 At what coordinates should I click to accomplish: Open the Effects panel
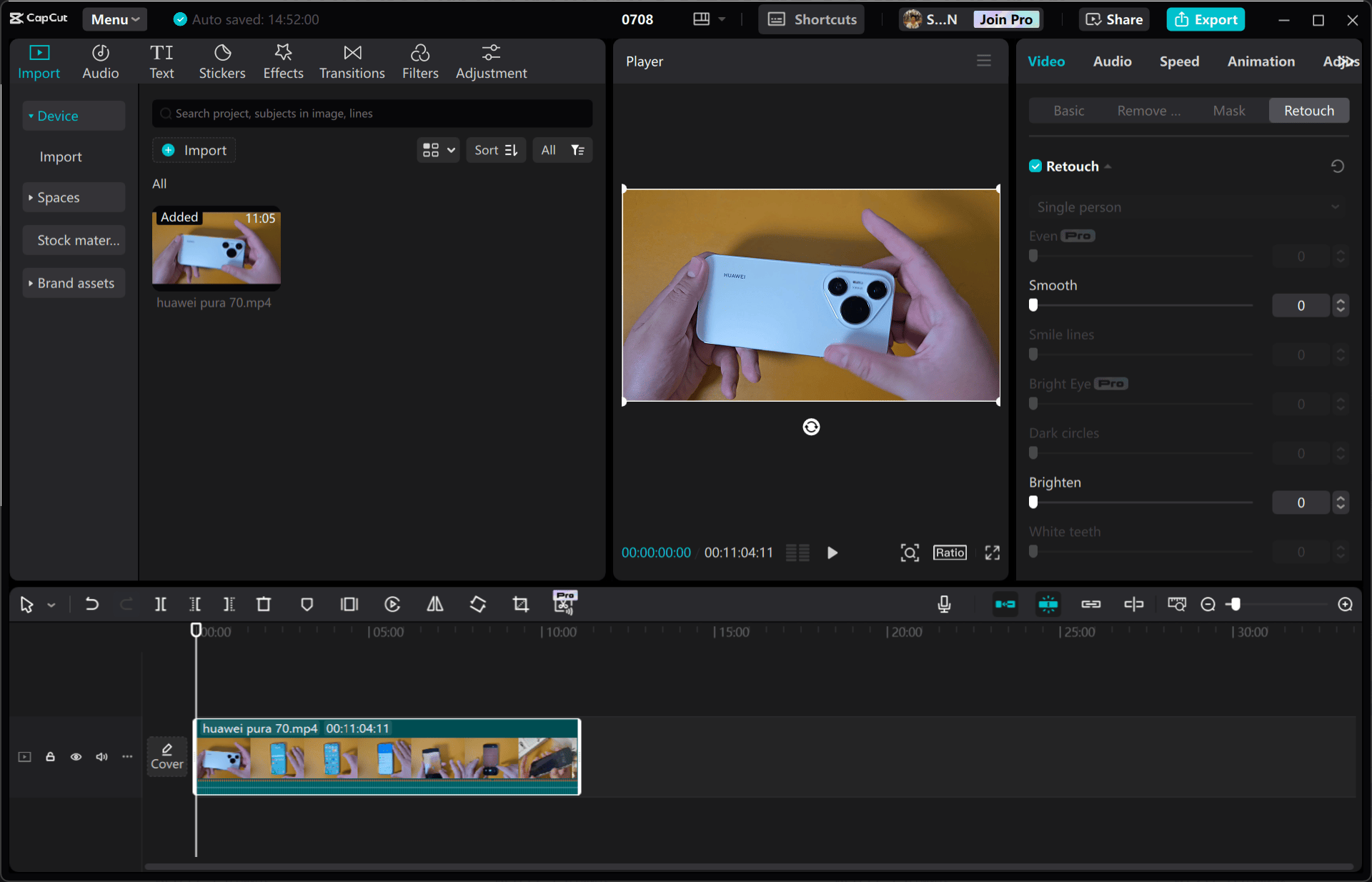(x=284, y=61)
